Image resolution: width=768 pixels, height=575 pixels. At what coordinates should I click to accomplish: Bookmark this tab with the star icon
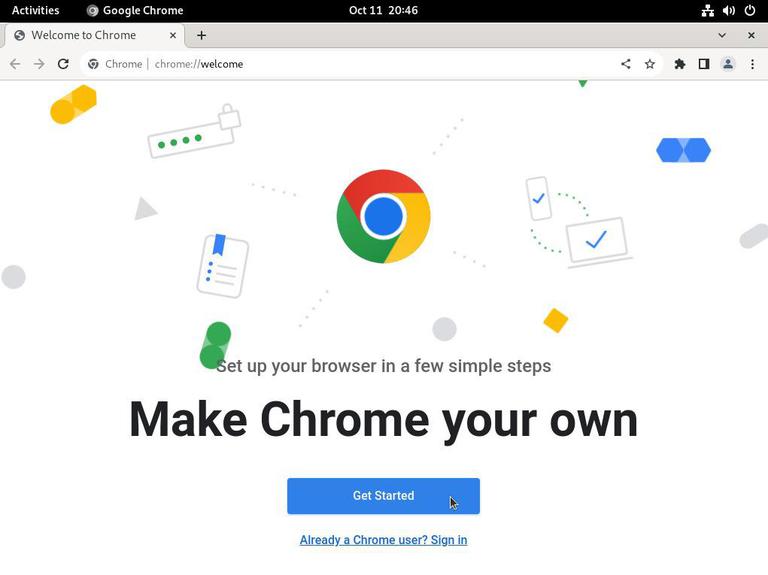(x=649, y=64)
